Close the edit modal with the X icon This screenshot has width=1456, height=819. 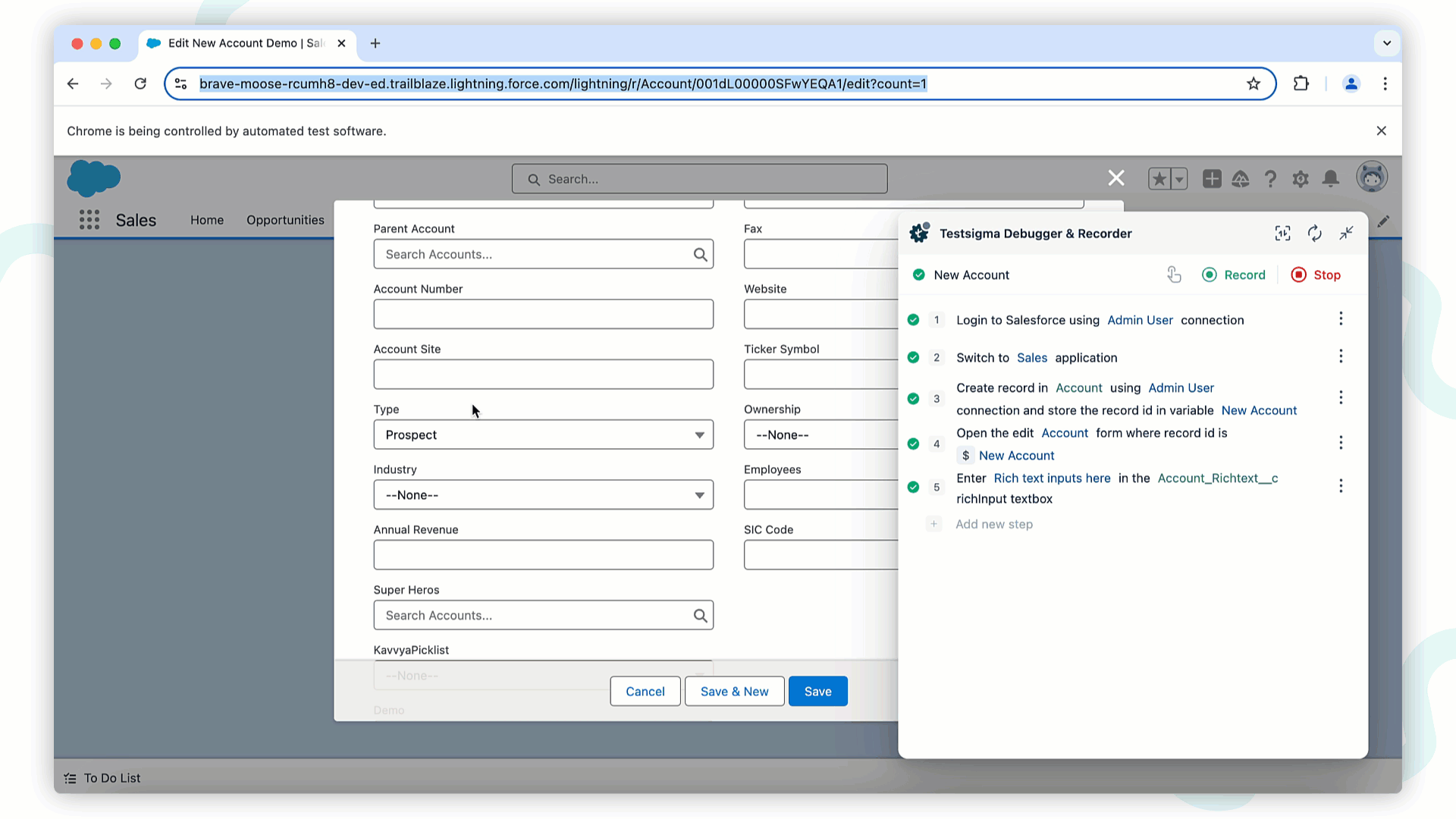1116,178
